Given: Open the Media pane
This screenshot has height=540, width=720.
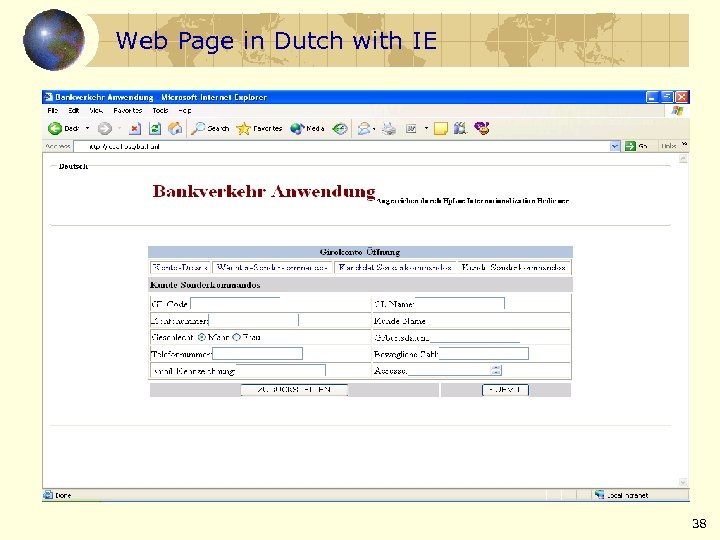Looking at the screenshot, I should pos(307,129).
